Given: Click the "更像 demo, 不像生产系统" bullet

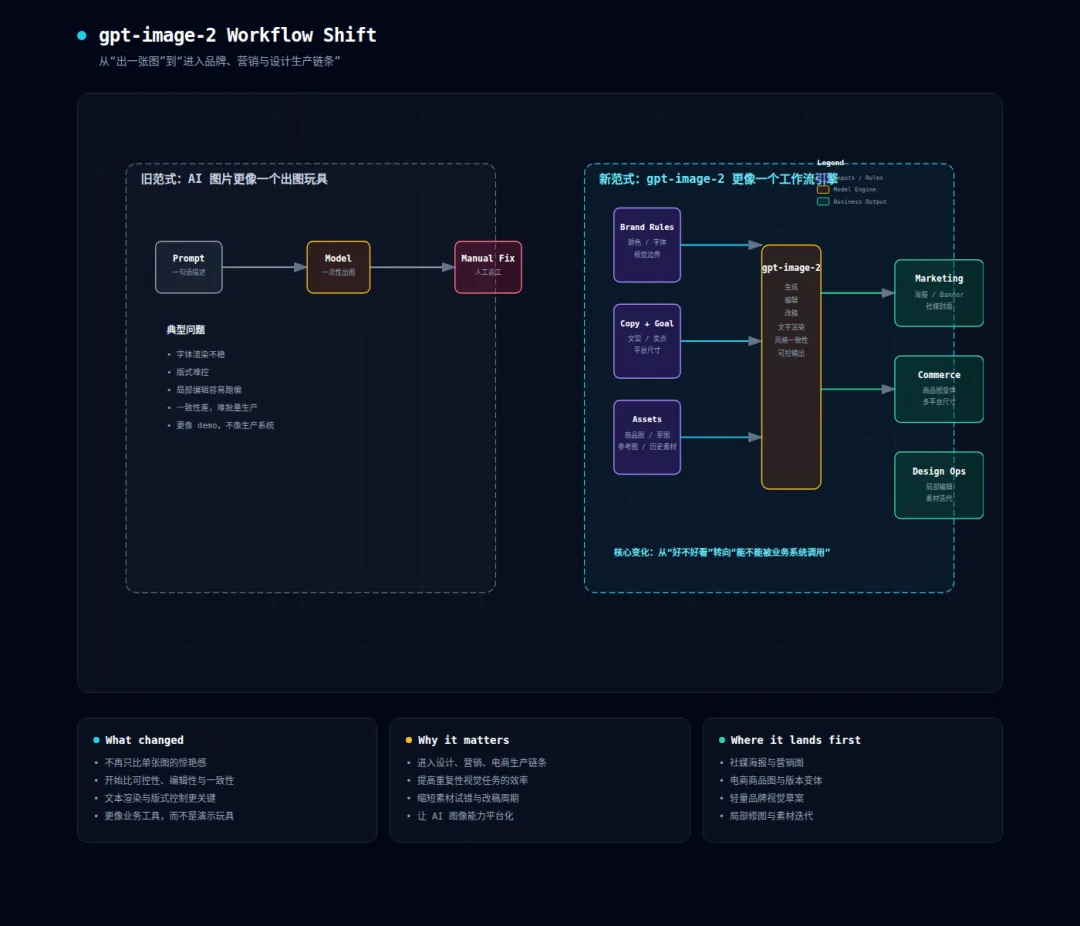Looking at the screenshot, I should pyautogui.click(x=225, y=426).
